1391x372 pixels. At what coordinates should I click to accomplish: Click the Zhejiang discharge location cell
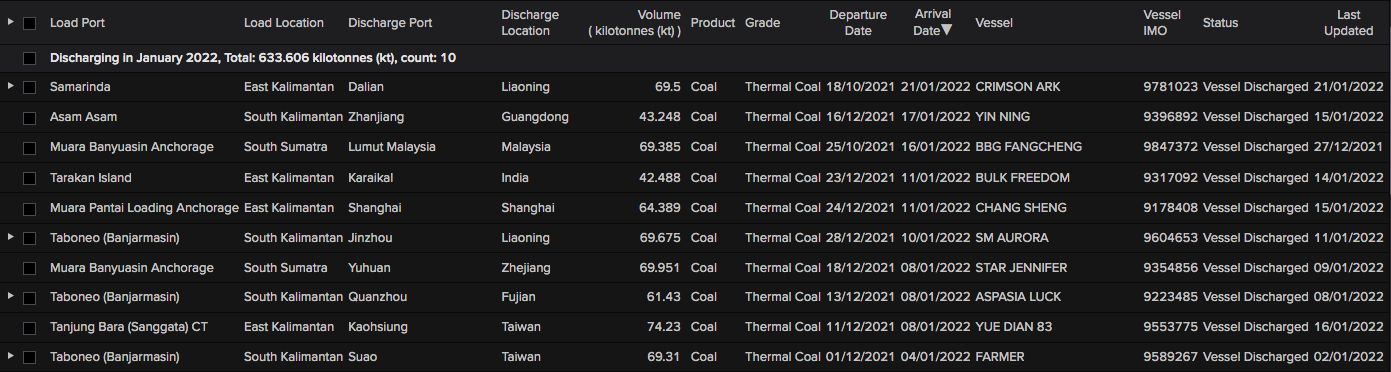(526, 268)
